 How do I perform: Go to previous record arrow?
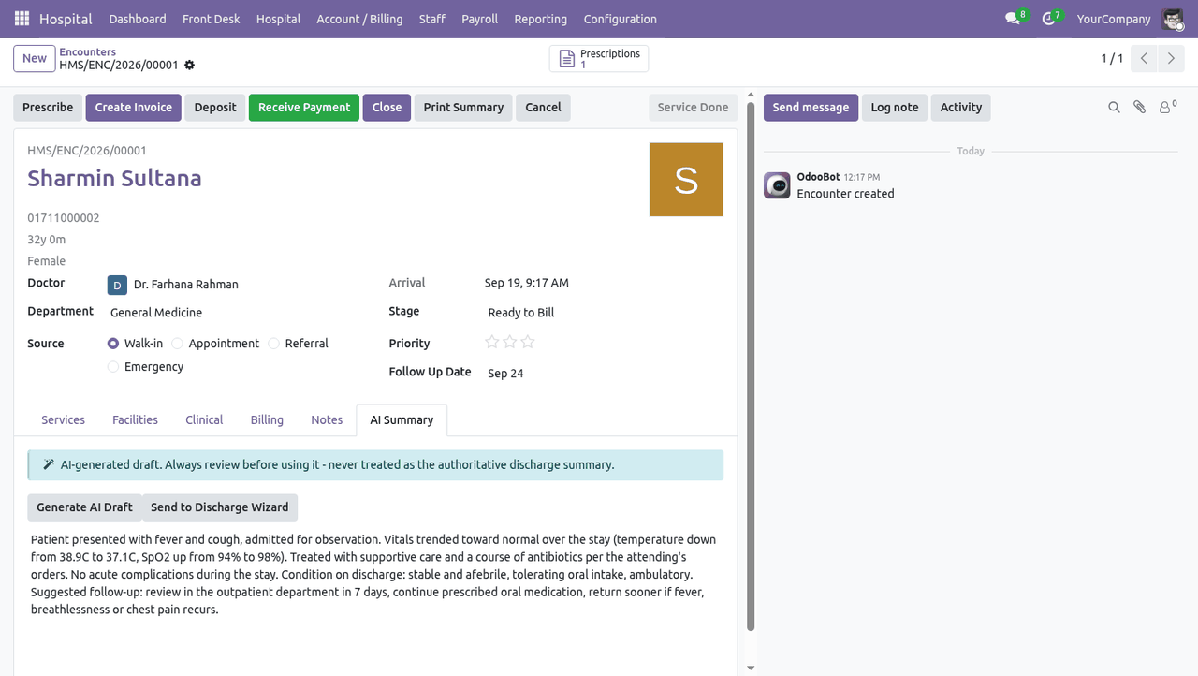[1144, 58]
